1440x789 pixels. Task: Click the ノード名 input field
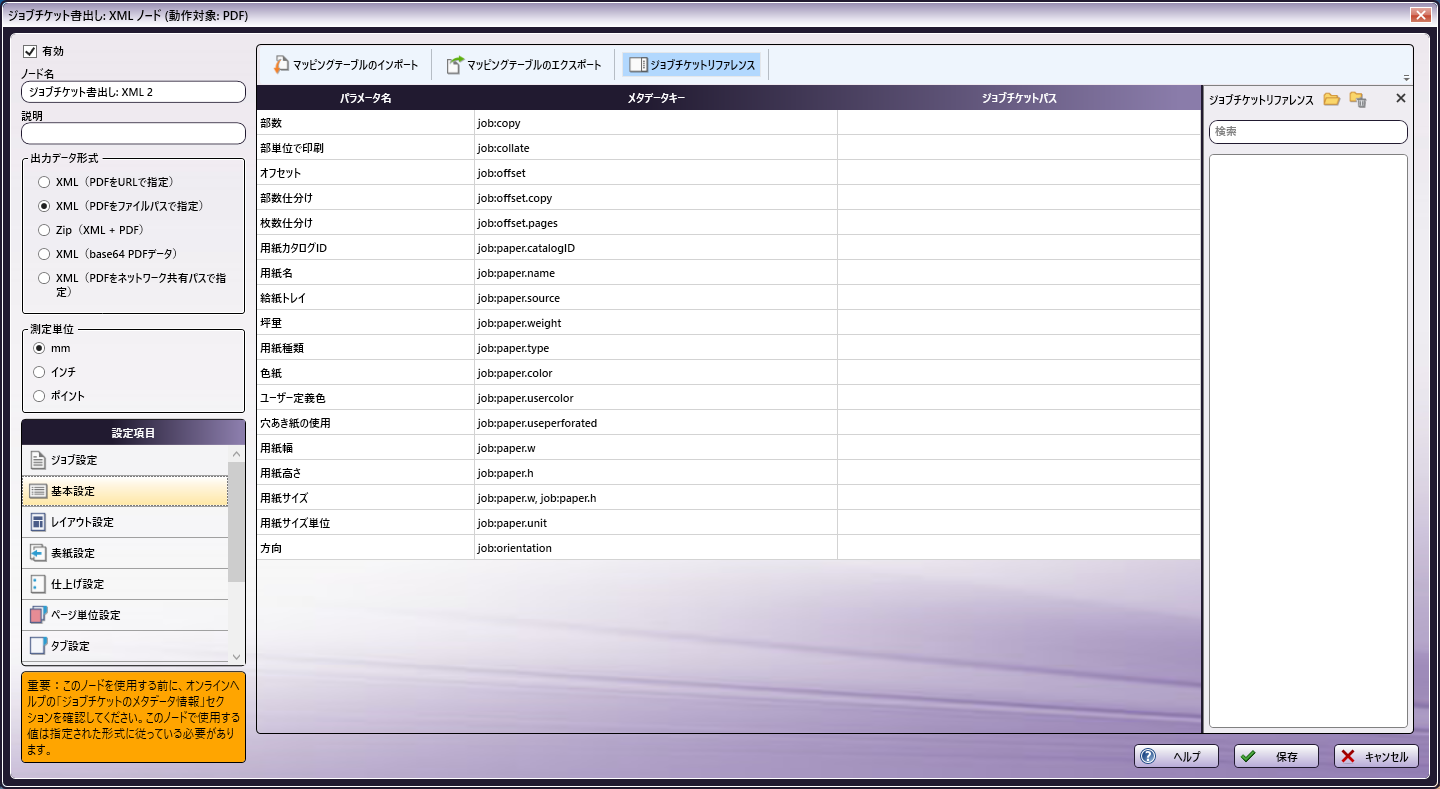(133, 92)
